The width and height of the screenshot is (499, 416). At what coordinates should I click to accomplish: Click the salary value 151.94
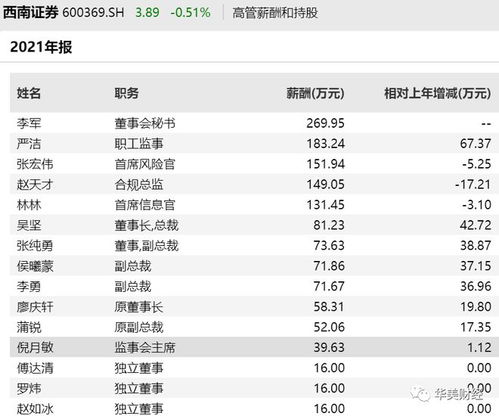tap(325, 164)
